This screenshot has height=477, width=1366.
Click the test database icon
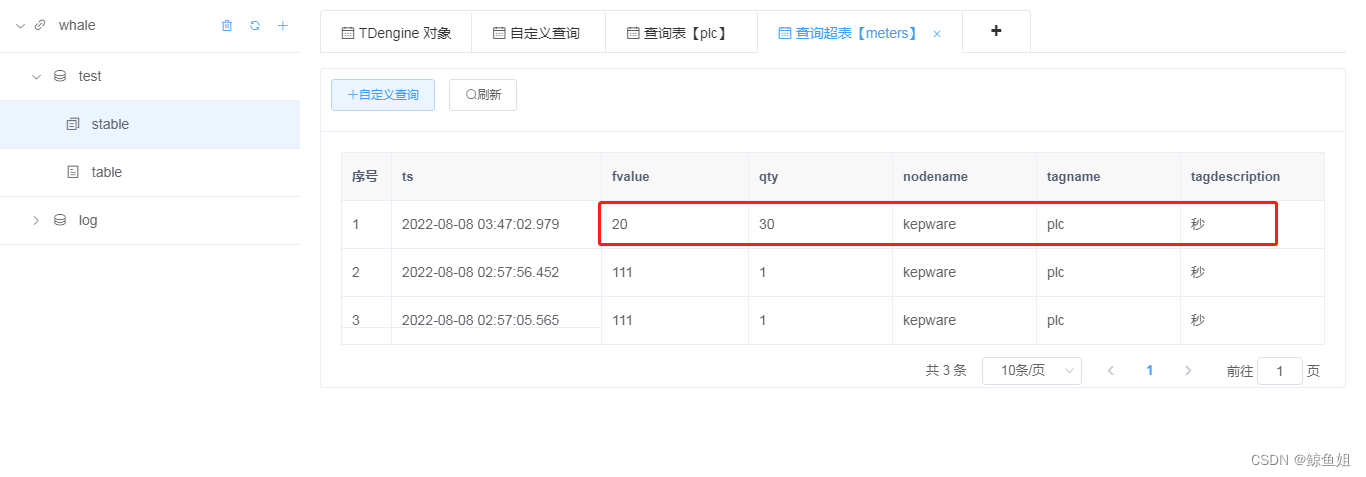click(60, 76)
